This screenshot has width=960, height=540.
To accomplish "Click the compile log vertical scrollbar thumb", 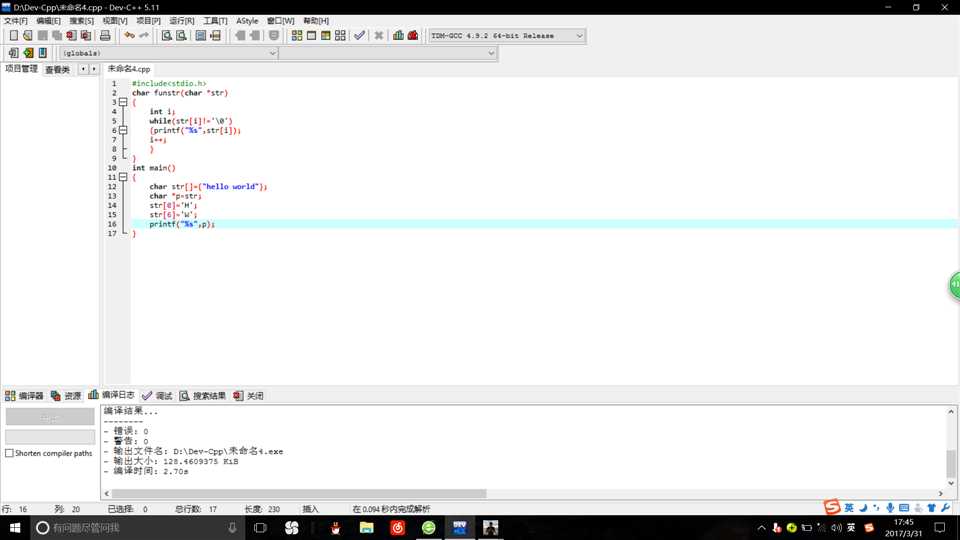I will point(951,463).
